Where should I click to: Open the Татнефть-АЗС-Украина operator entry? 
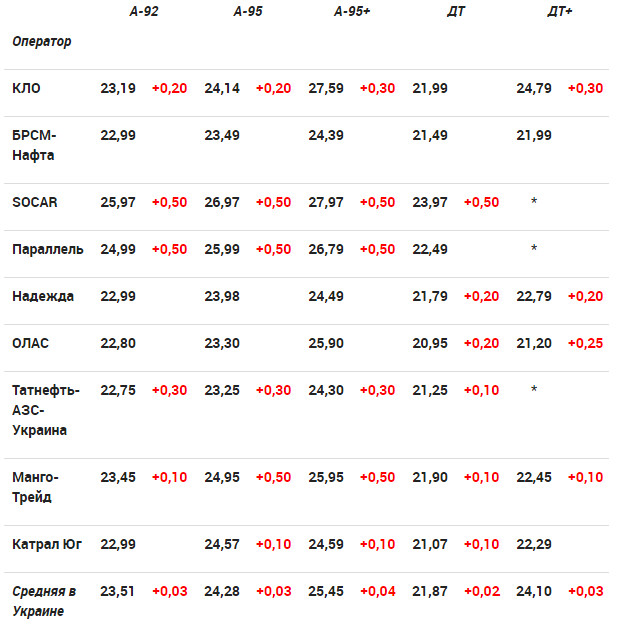46,410
